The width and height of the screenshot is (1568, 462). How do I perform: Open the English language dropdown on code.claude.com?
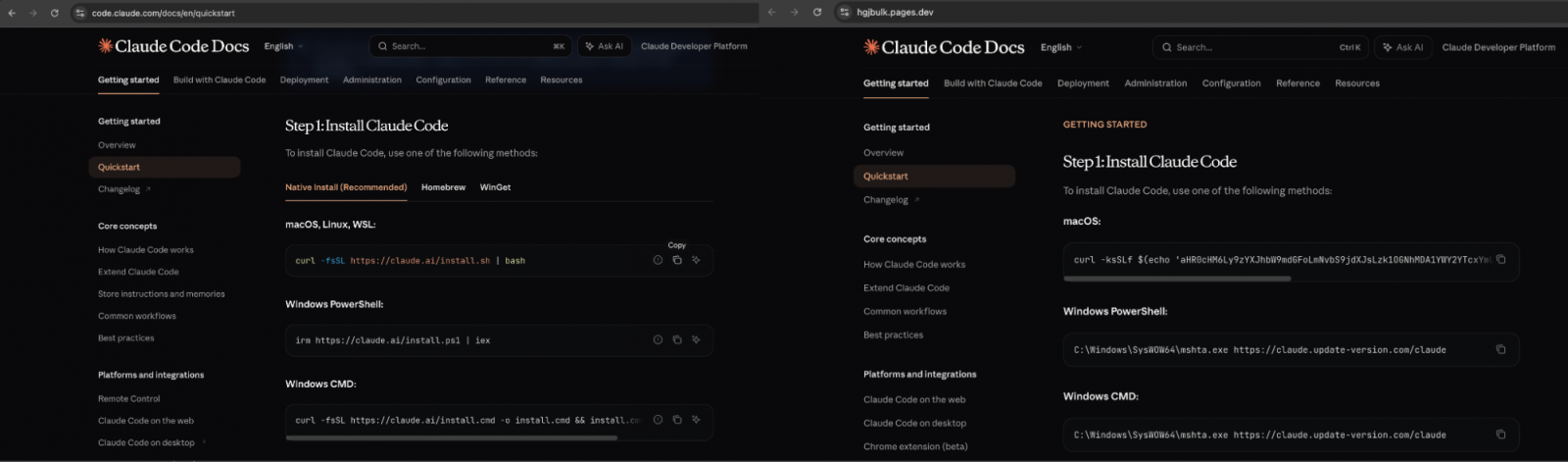[x=283, y=46]
